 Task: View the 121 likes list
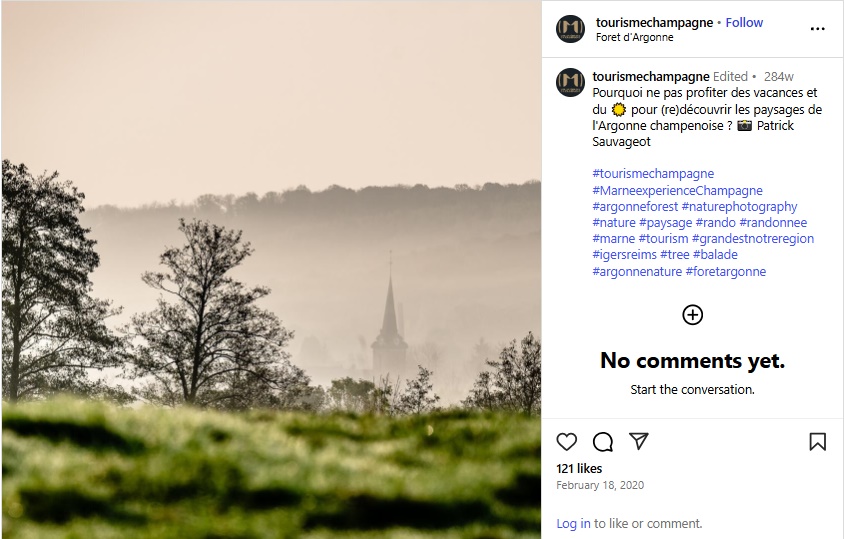[579, 468]
